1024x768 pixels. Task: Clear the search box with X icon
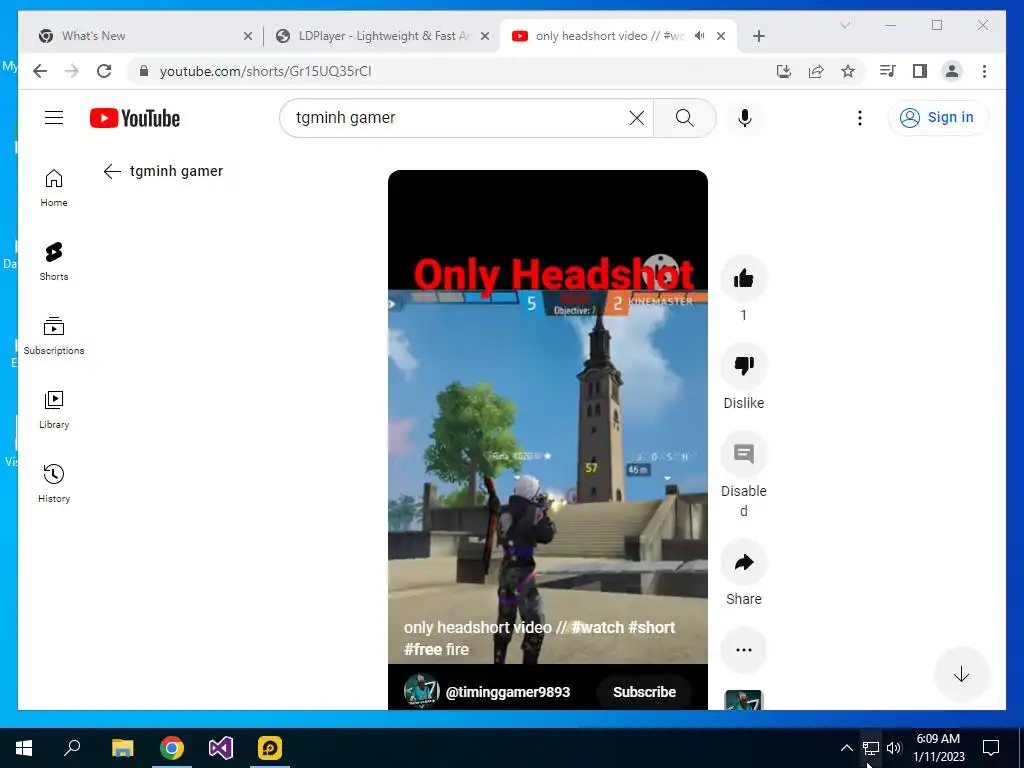point(637,118)
